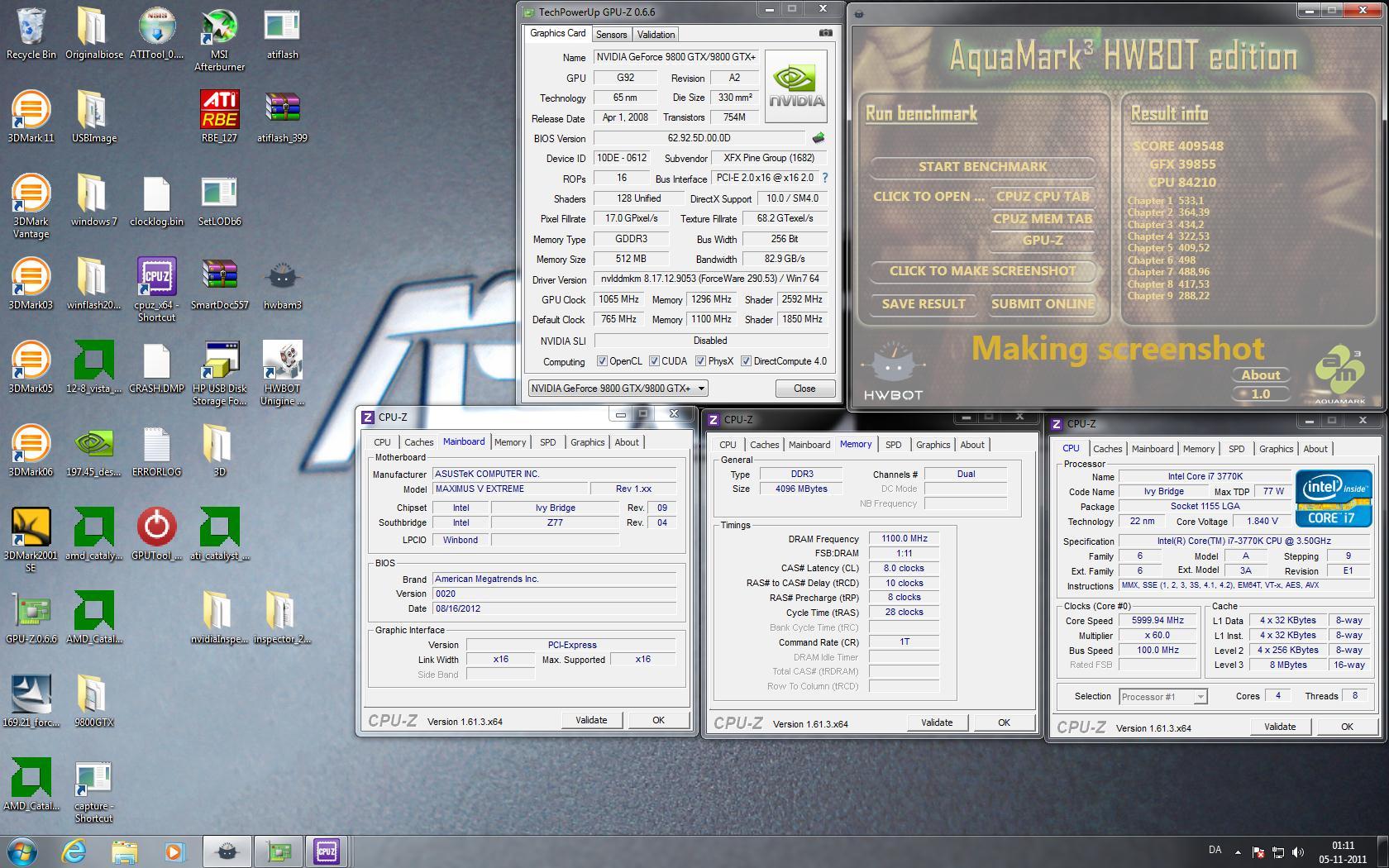
Task: Open MSI Afterburner desktop shortcut
Action: (x=219, y=38)
